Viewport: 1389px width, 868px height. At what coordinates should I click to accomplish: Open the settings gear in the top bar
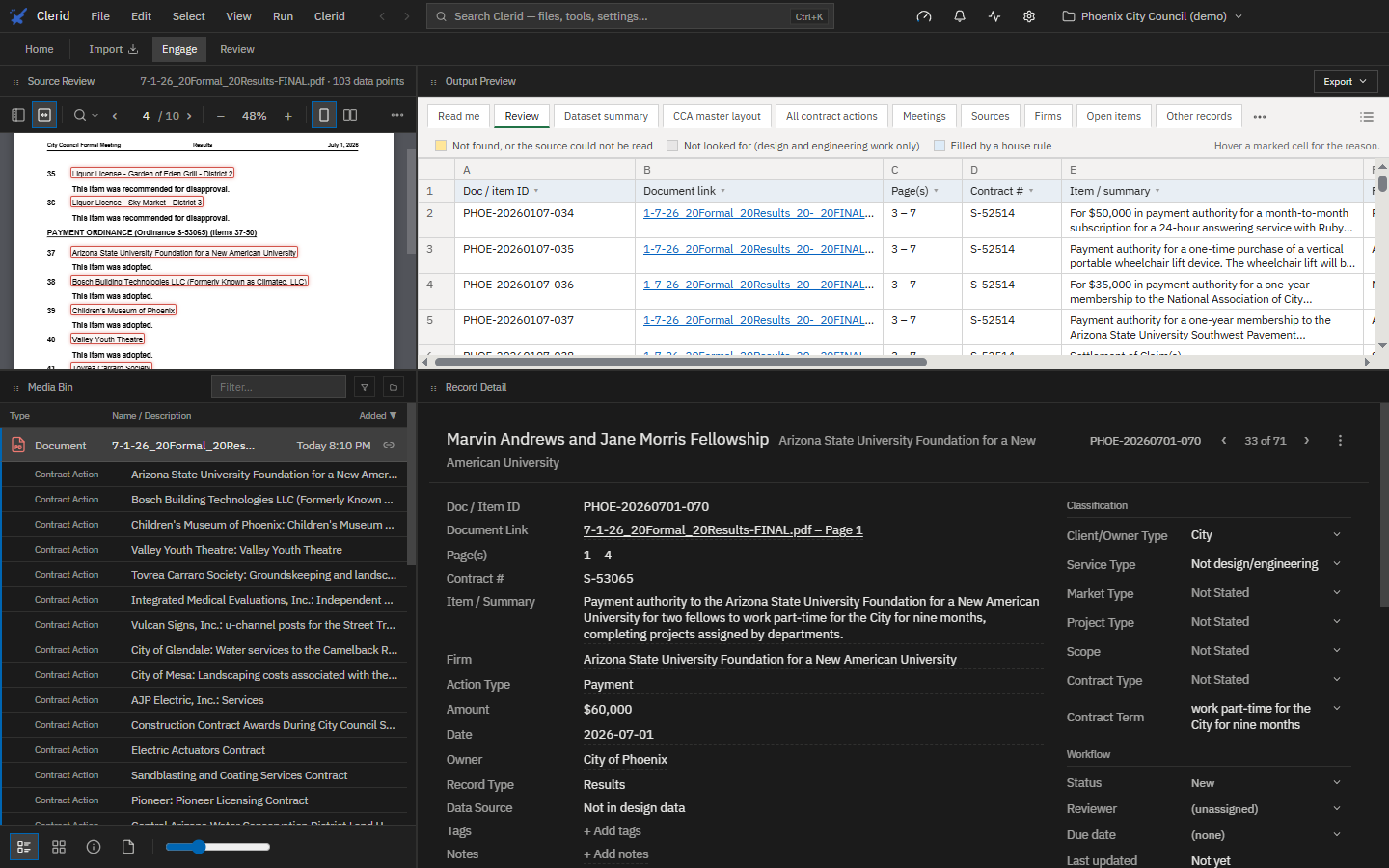click(1029, 16)
